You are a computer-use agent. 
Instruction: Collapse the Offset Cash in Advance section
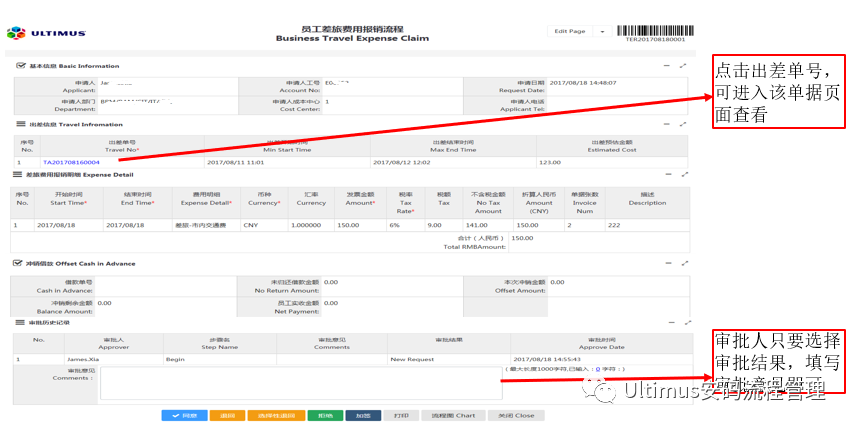tap(669, 263)
